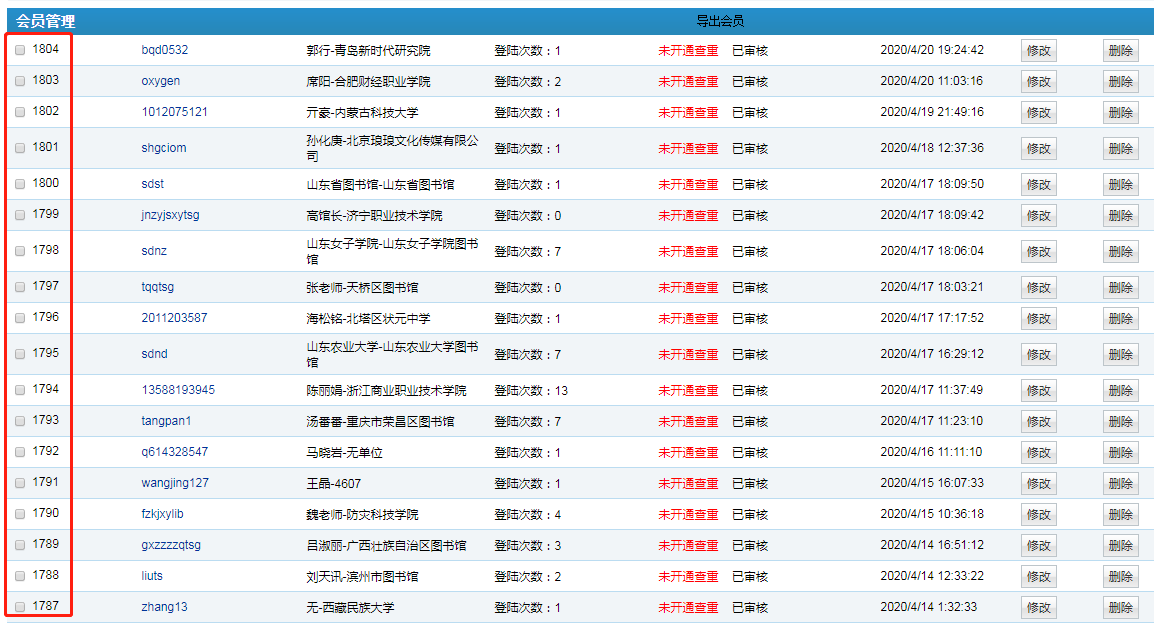
Task: Delete member liuts using 删除
Action: pos(1120,576)
